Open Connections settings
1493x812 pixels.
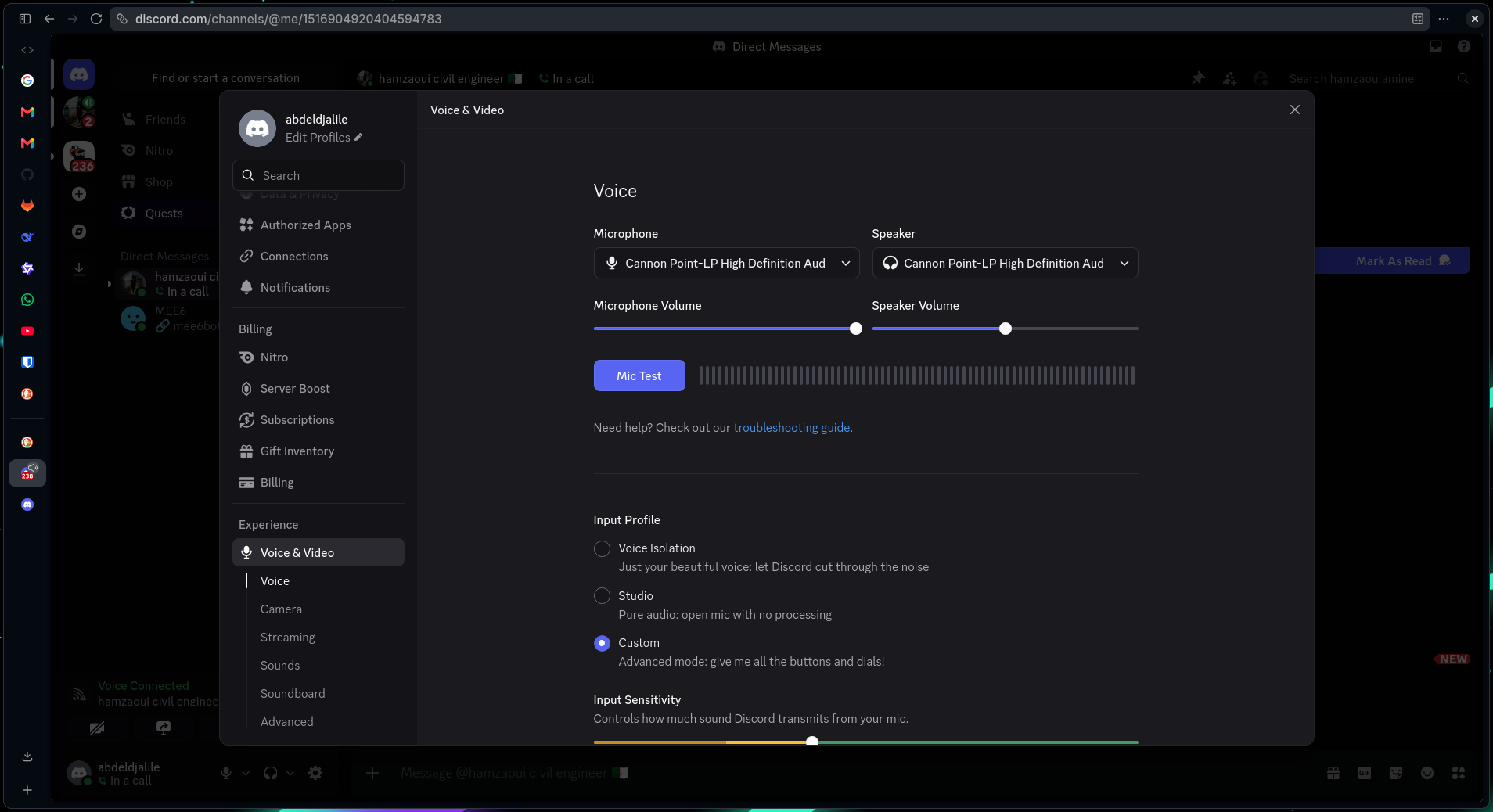(x=318, y=256)
